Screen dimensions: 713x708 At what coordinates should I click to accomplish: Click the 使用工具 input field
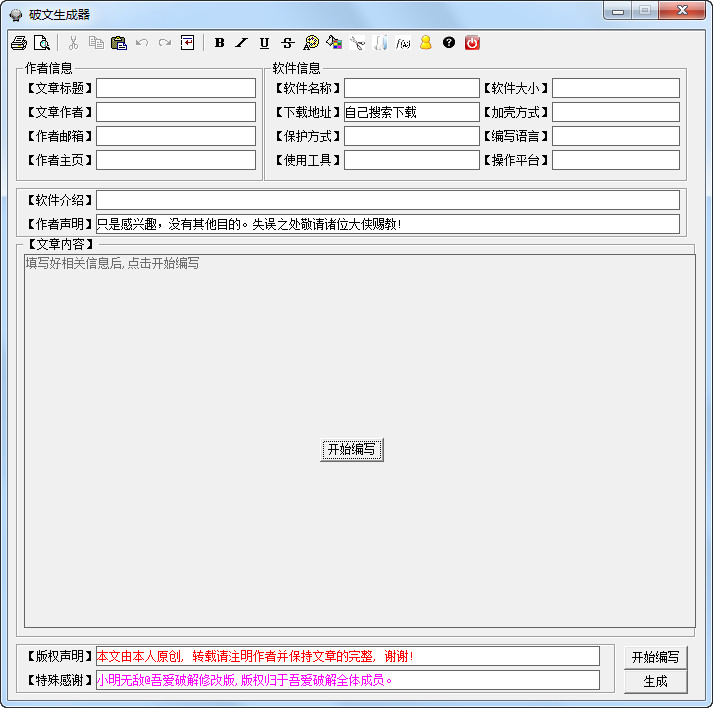(412, 161)
